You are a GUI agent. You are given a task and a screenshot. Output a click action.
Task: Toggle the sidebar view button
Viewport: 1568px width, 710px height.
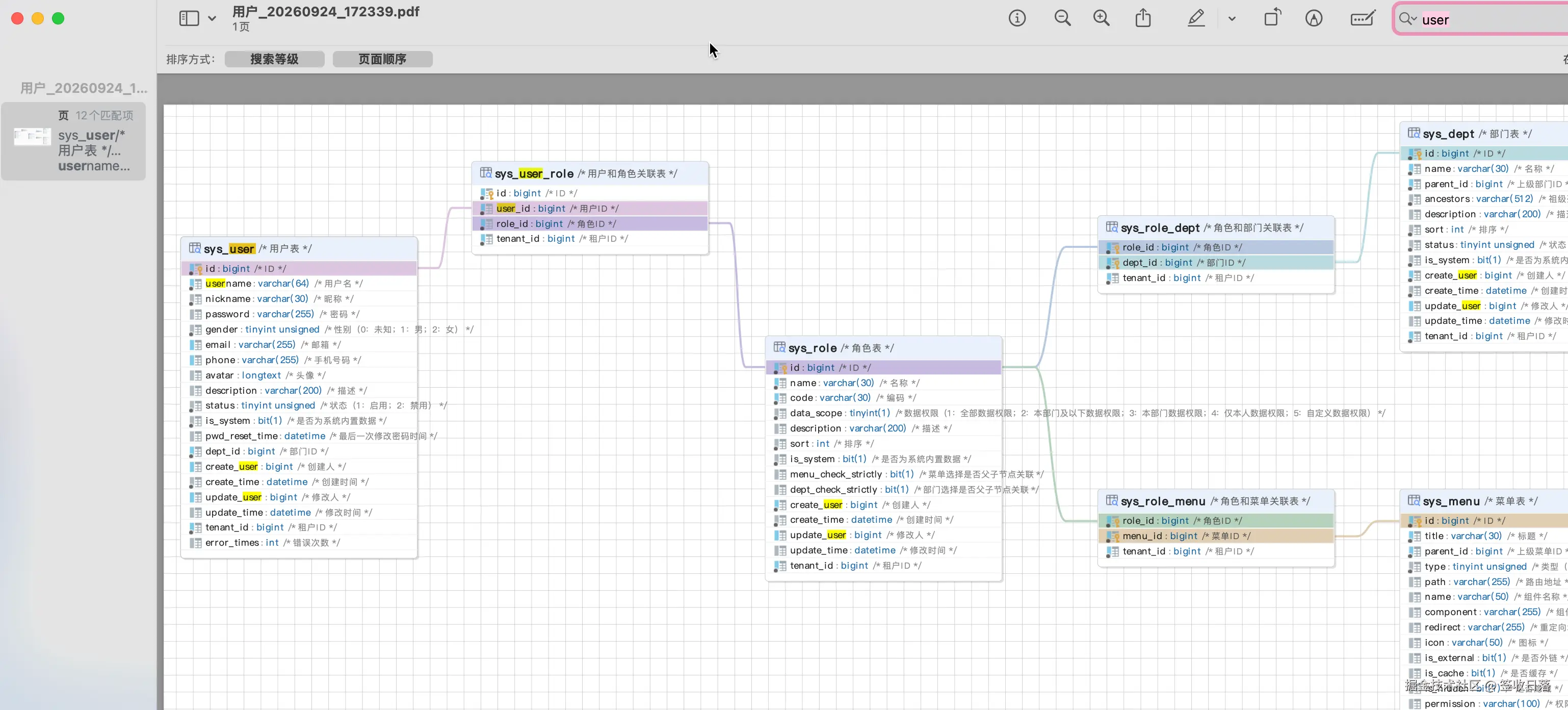coord(189,18)
